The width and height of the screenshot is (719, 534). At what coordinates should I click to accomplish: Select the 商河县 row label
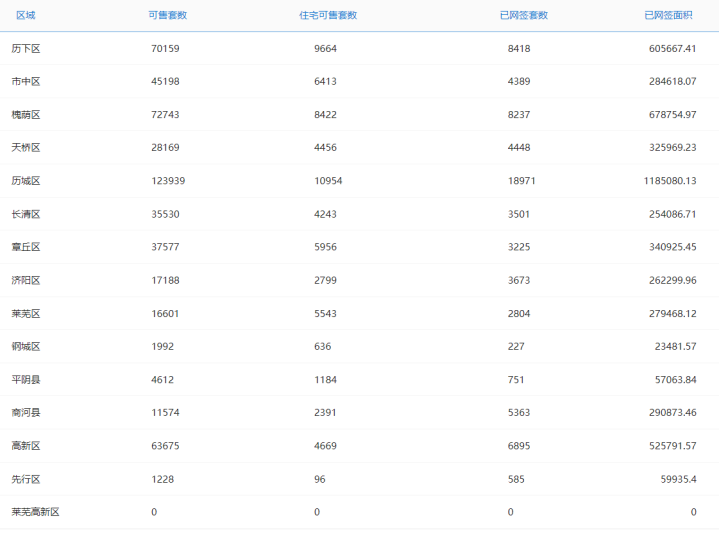(26, 413)
